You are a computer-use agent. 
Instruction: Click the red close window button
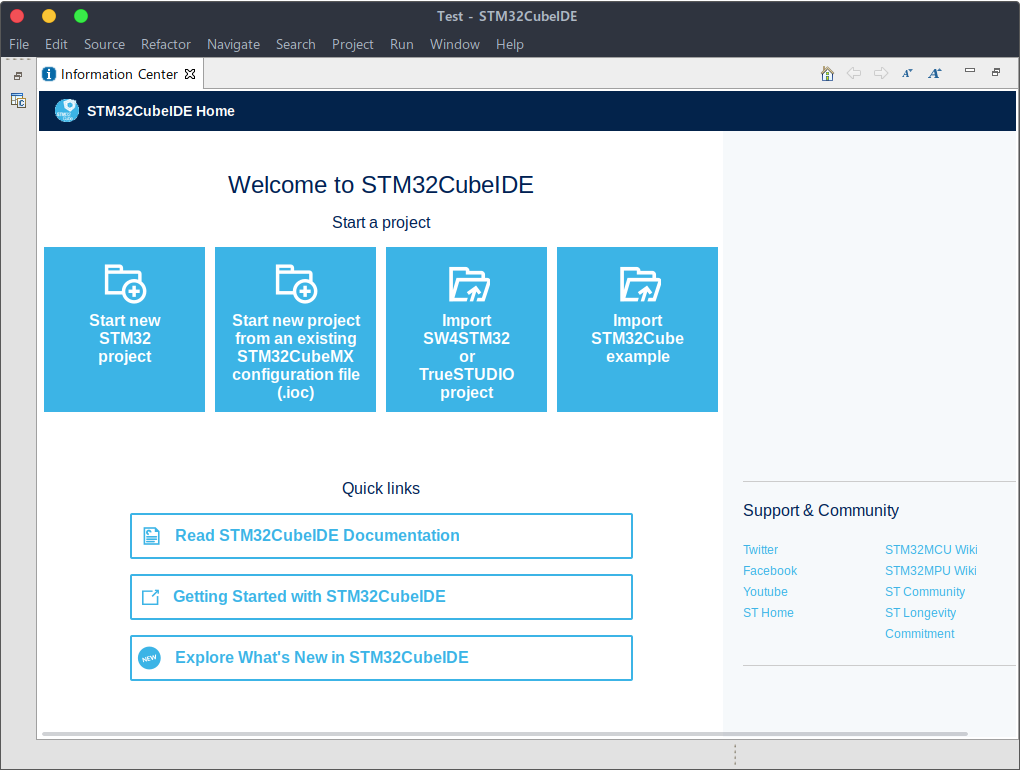(18, 16)
